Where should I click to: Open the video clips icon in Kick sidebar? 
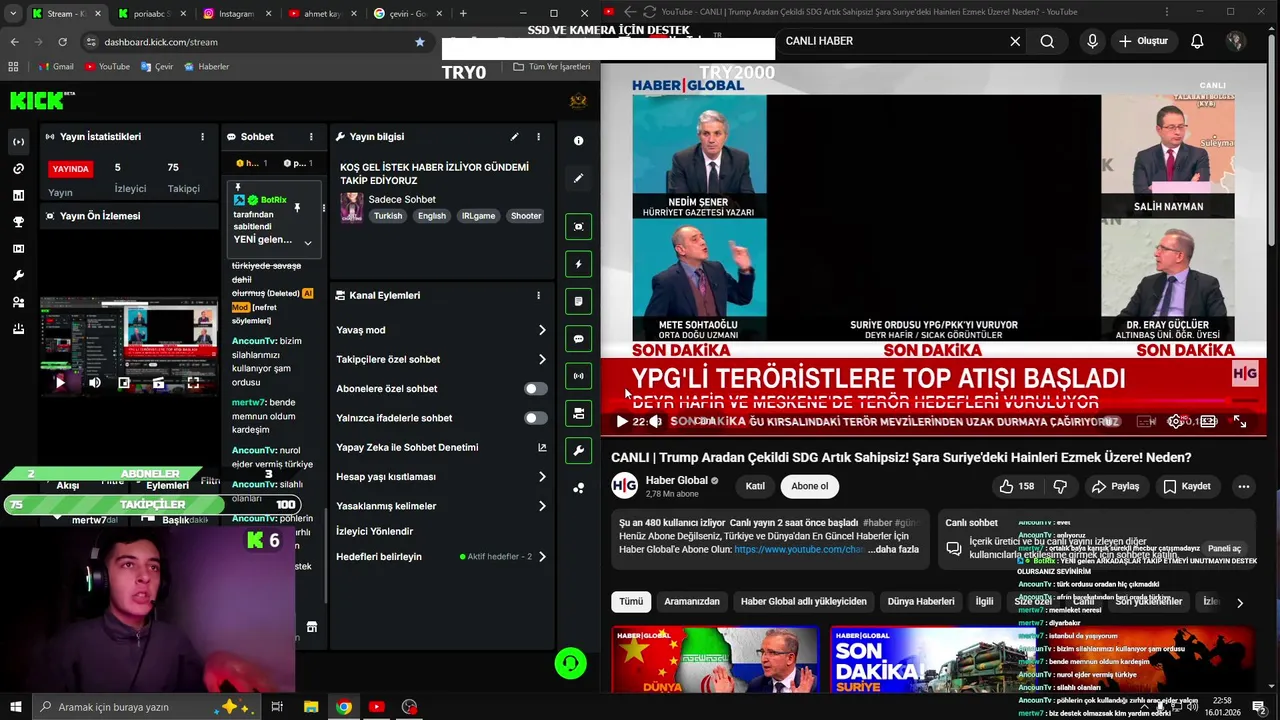18,249
